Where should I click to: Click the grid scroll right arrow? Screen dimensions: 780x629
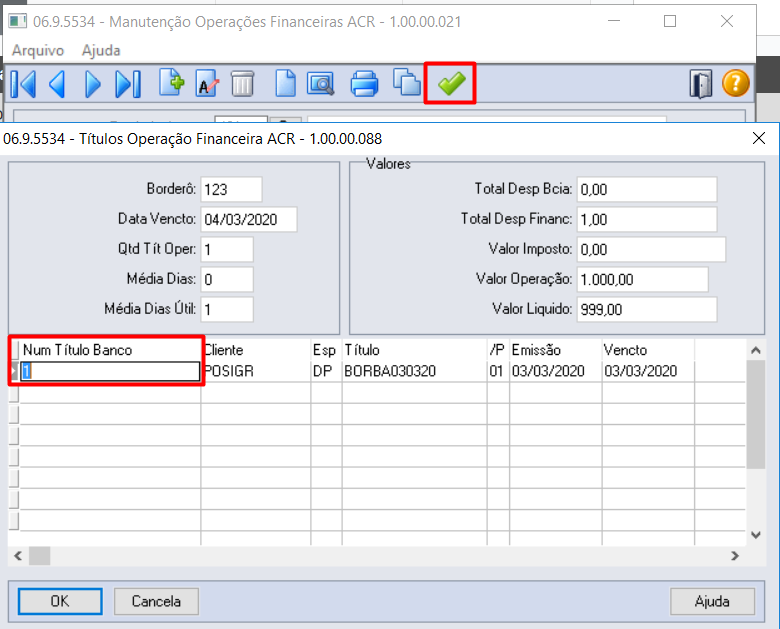click(x=735, y=556)
